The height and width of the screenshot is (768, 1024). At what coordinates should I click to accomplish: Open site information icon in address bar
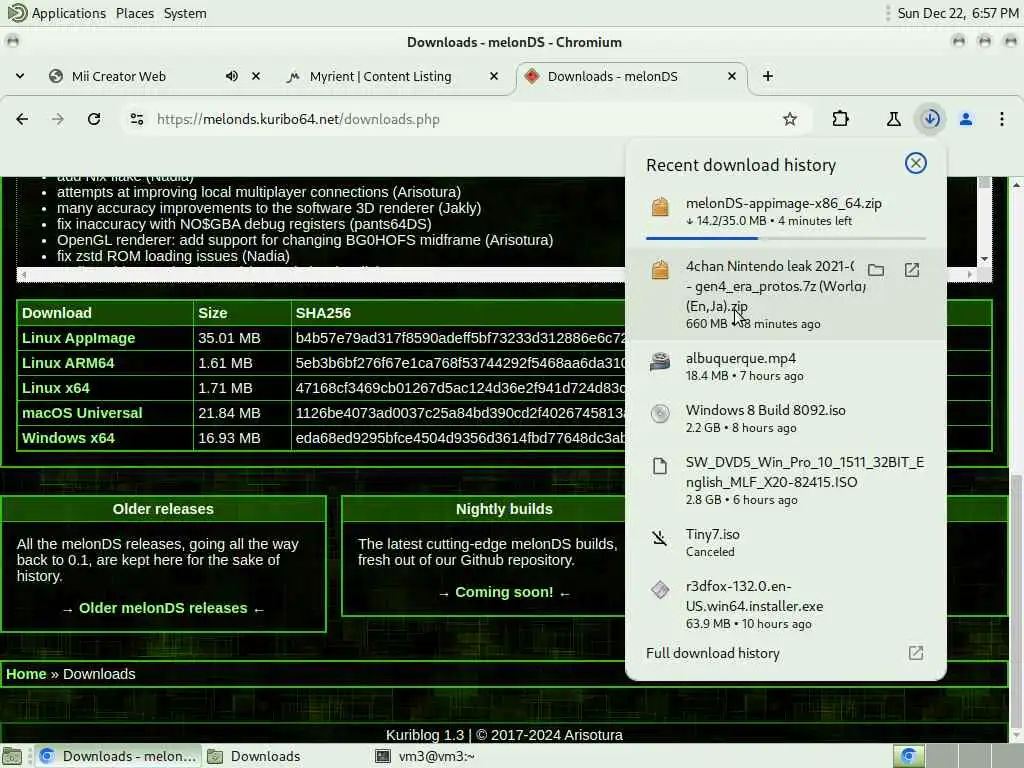(136, 119)
